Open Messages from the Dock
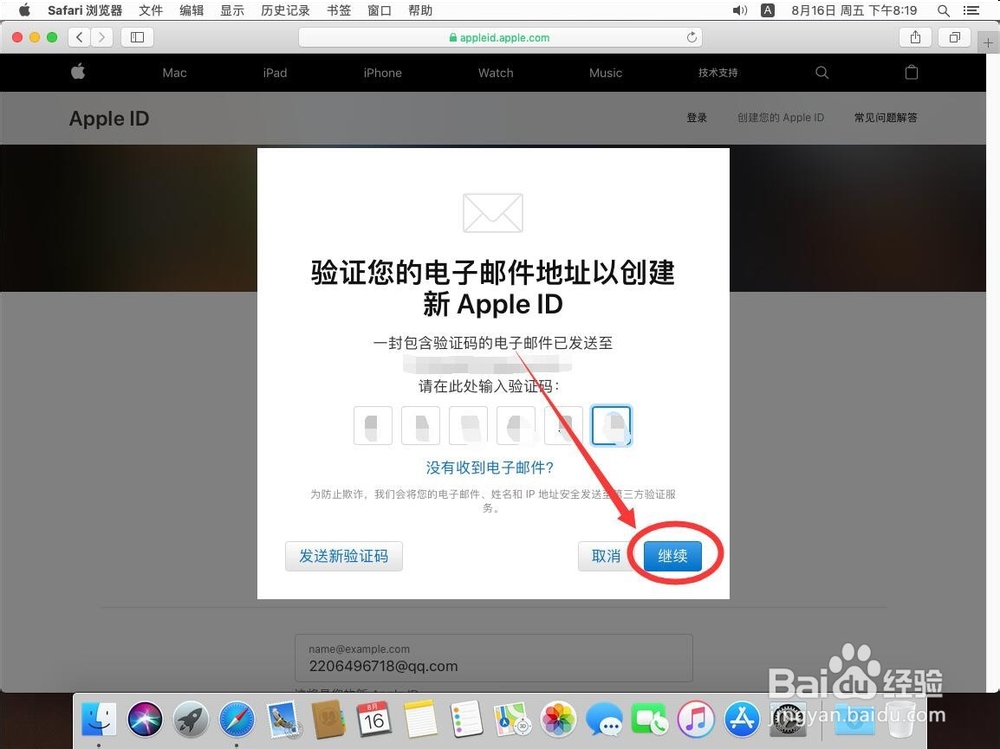Viewport: 1000px width, 749px height. point(604,720)
